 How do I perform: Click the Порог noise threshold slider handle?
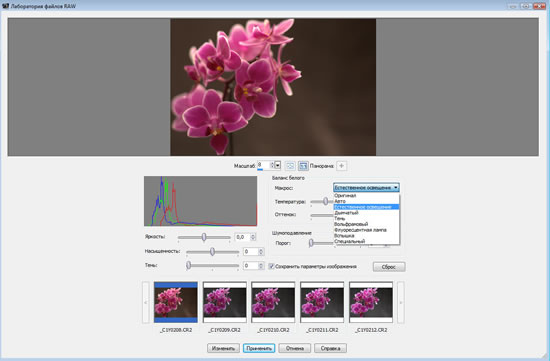311,243
